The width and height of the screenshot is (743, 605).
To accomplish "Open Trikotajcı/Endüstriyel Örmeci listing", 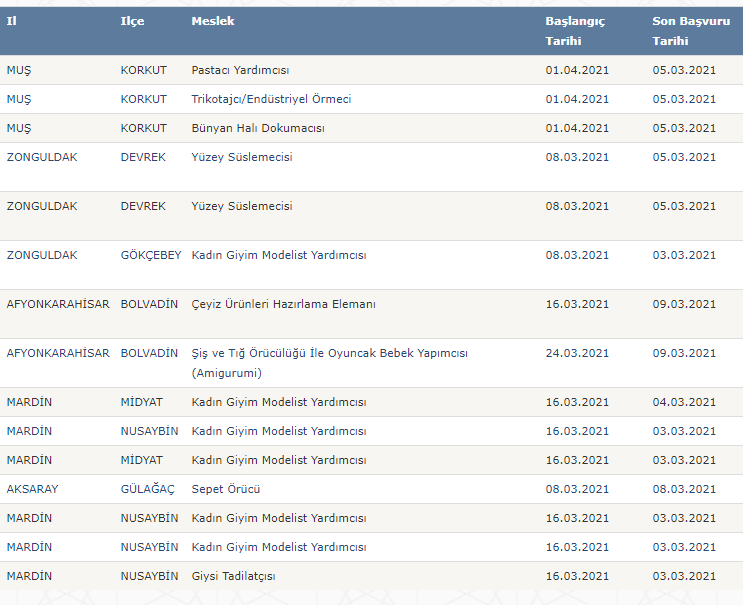I will pyautogui.click(x=271, y=99).
